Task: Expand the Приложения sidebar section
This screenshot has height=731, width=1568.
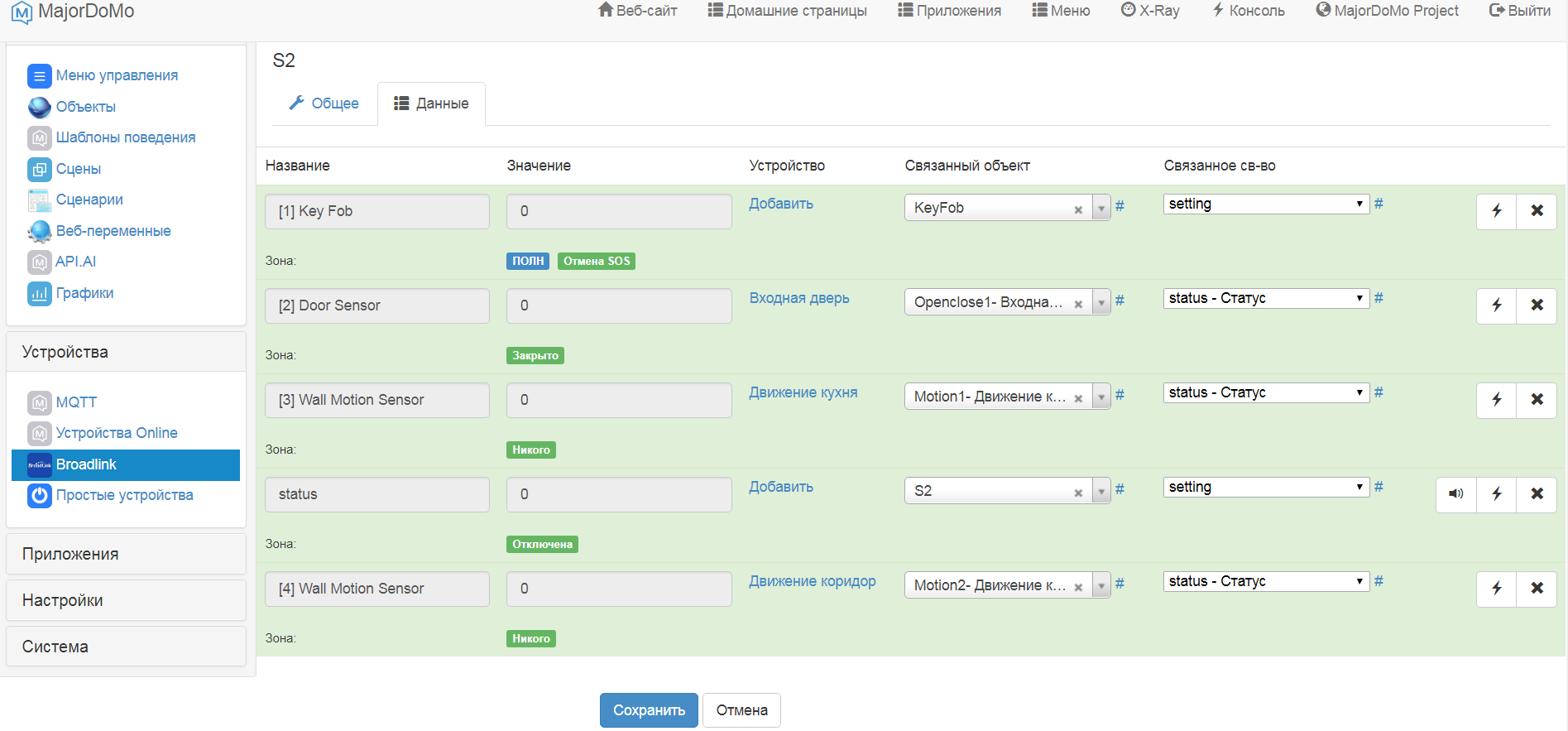Action: (x=70, y=554)
